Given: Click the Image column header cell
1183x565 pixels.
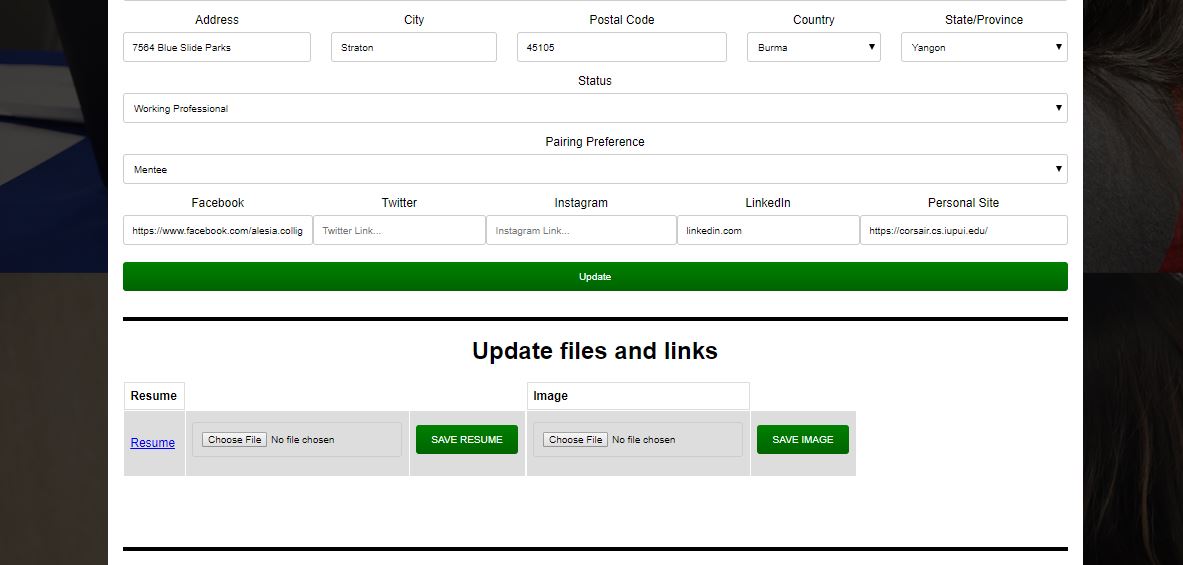Looking at the screenshot, I should click(637, 396).
